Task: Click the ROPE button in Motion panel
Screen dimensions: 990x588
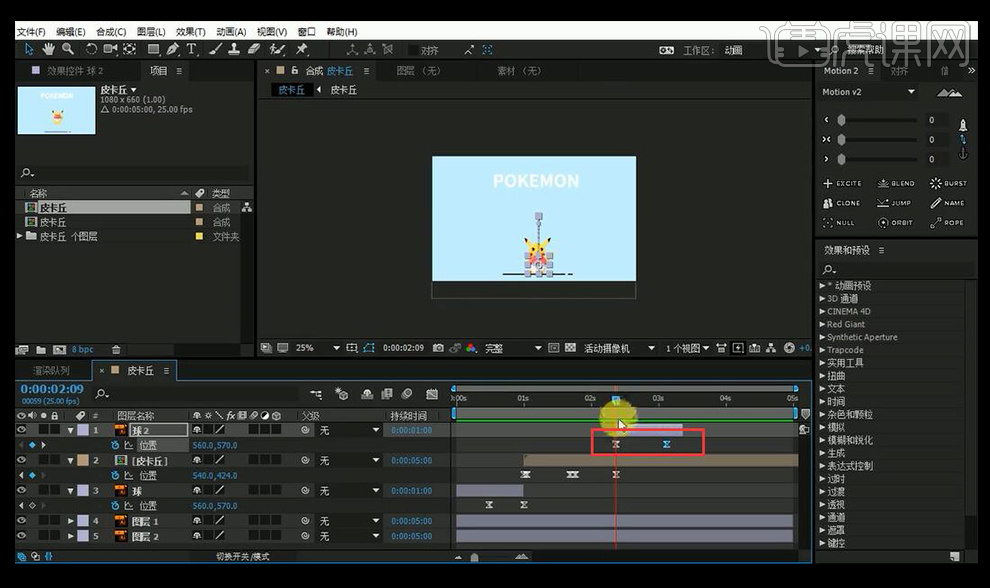Action: tap(947, 223)
